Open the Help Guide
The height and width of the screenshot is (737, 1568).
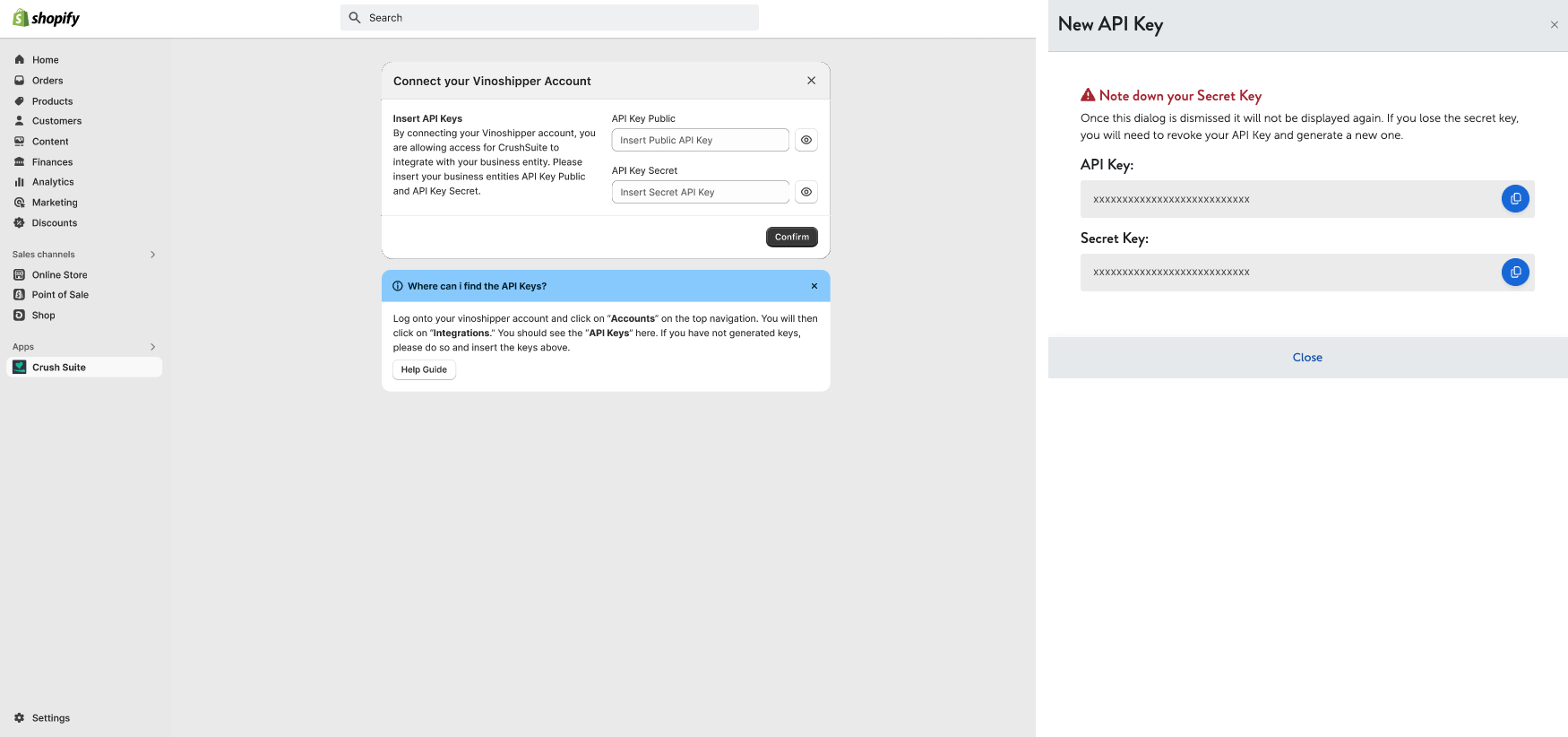tap(424, 369)
